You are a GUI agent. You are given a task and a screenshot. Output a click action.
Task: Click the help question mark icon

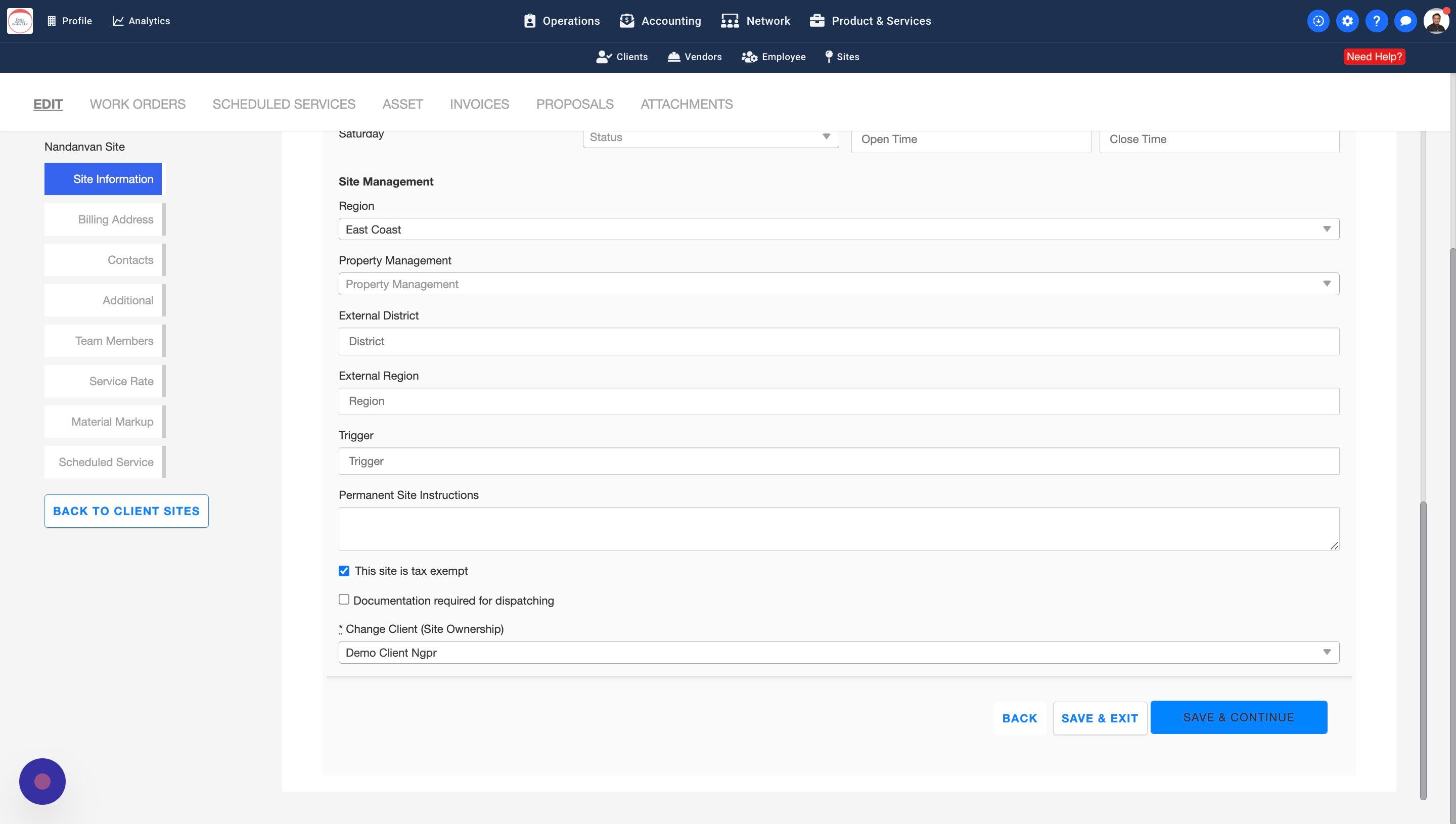pos(1376,21)
